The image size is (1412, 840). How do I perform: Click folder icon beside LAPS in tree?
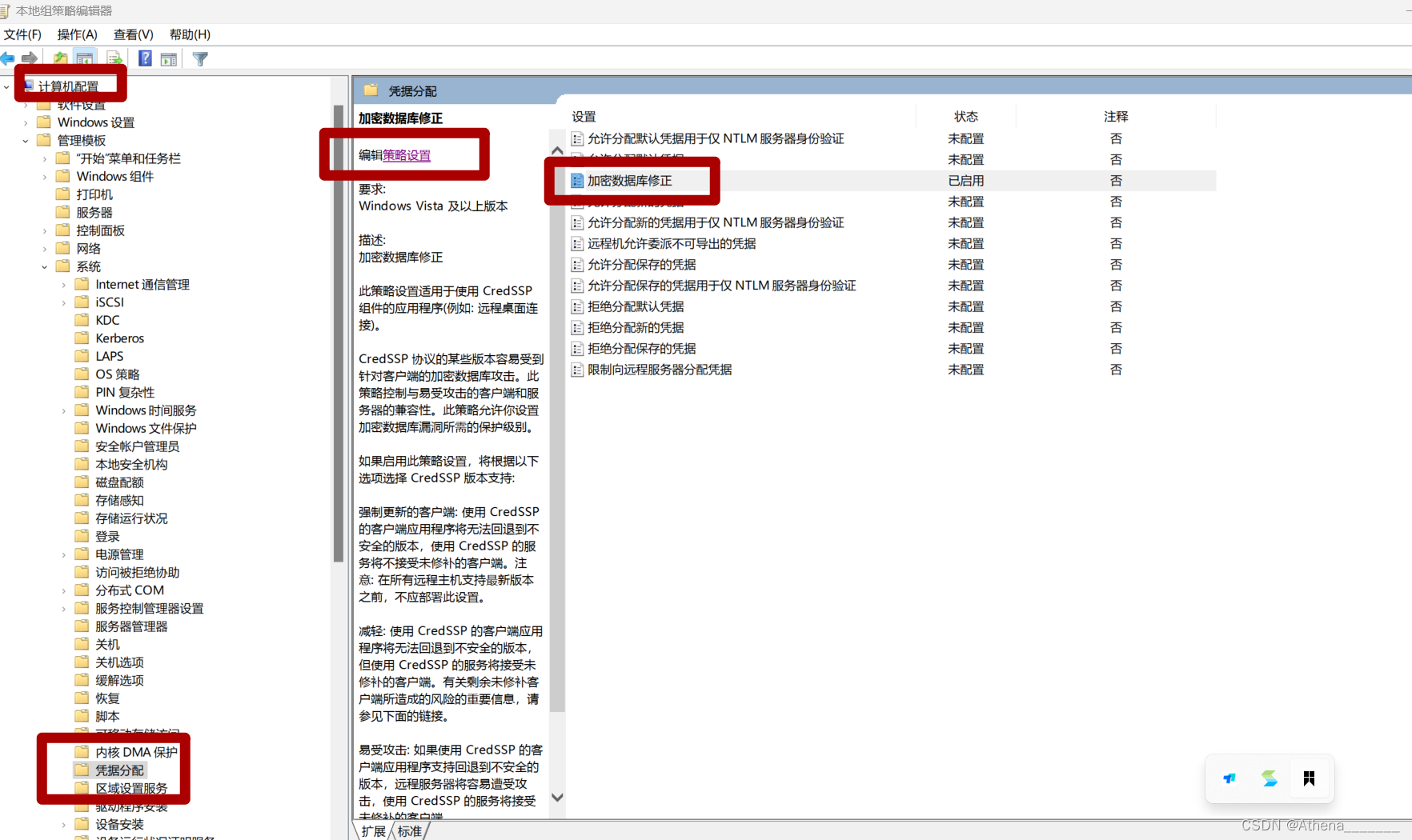[82, 356]
